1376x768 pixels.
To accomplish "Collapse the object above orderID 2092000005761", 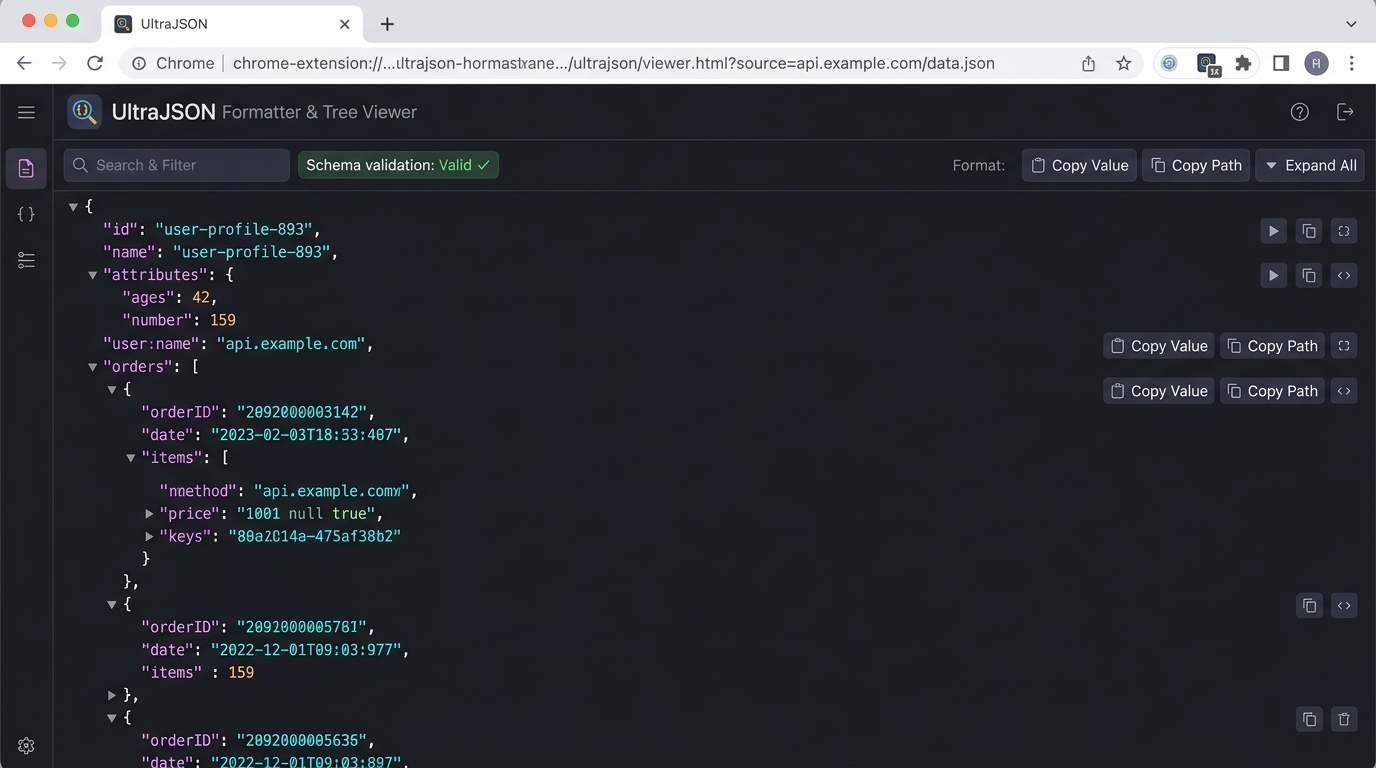I will tap(111, 605).
